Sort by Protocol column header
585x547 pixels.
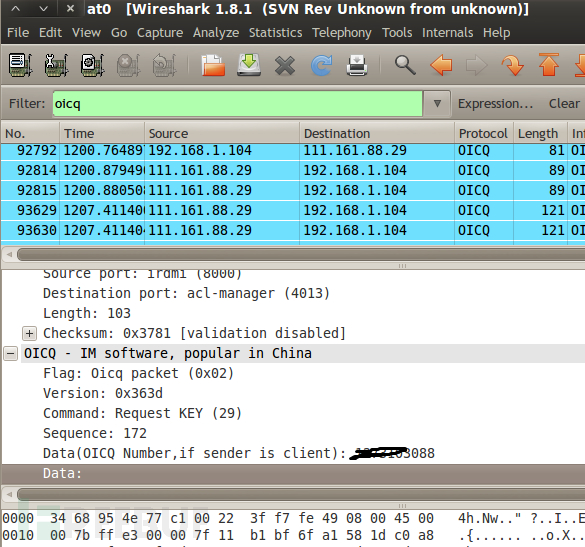tap(484, 133)
